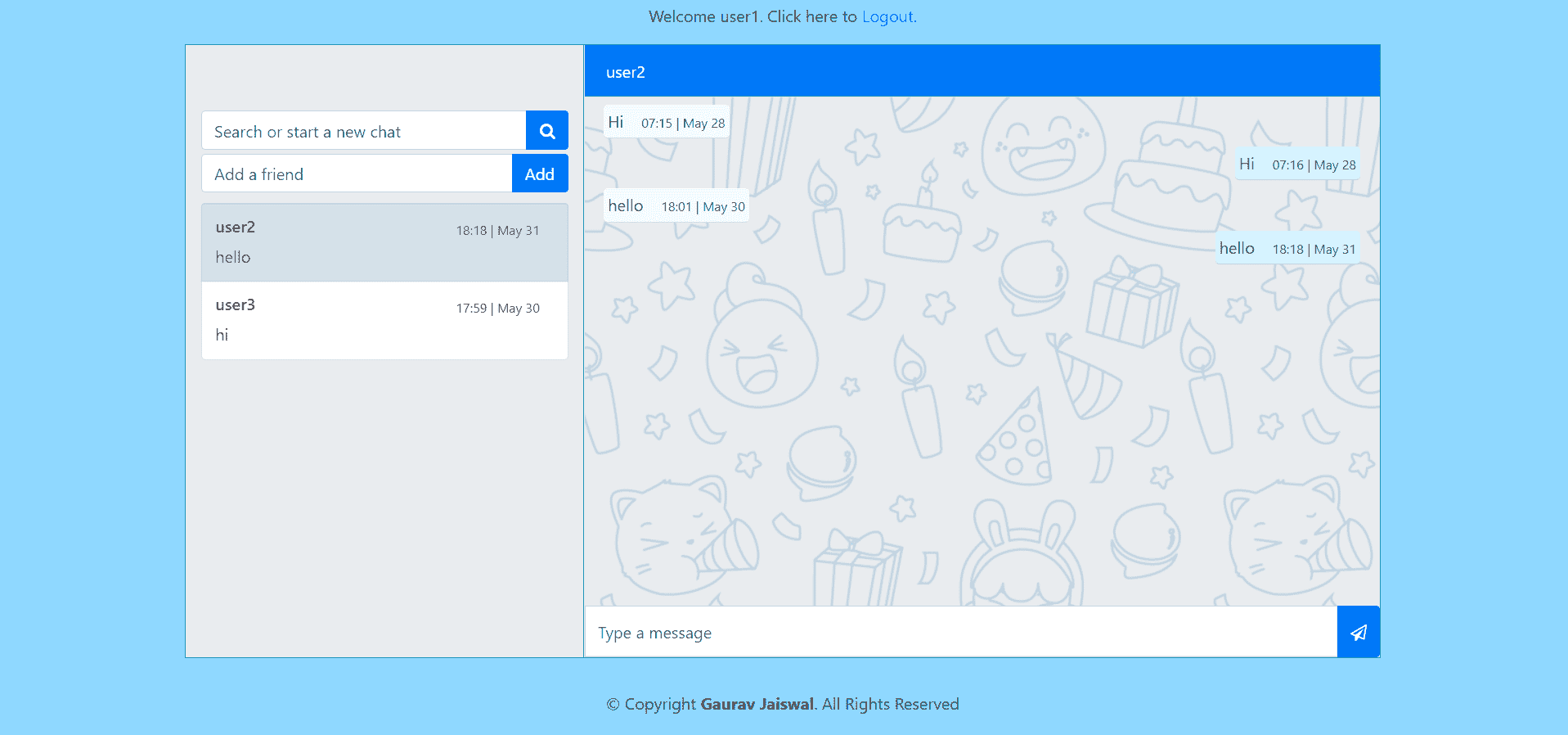Click user2's '18:18 | May 31' list timestamp
The height and width of the screenshot is (735, 1568).
tap(497, 231)
